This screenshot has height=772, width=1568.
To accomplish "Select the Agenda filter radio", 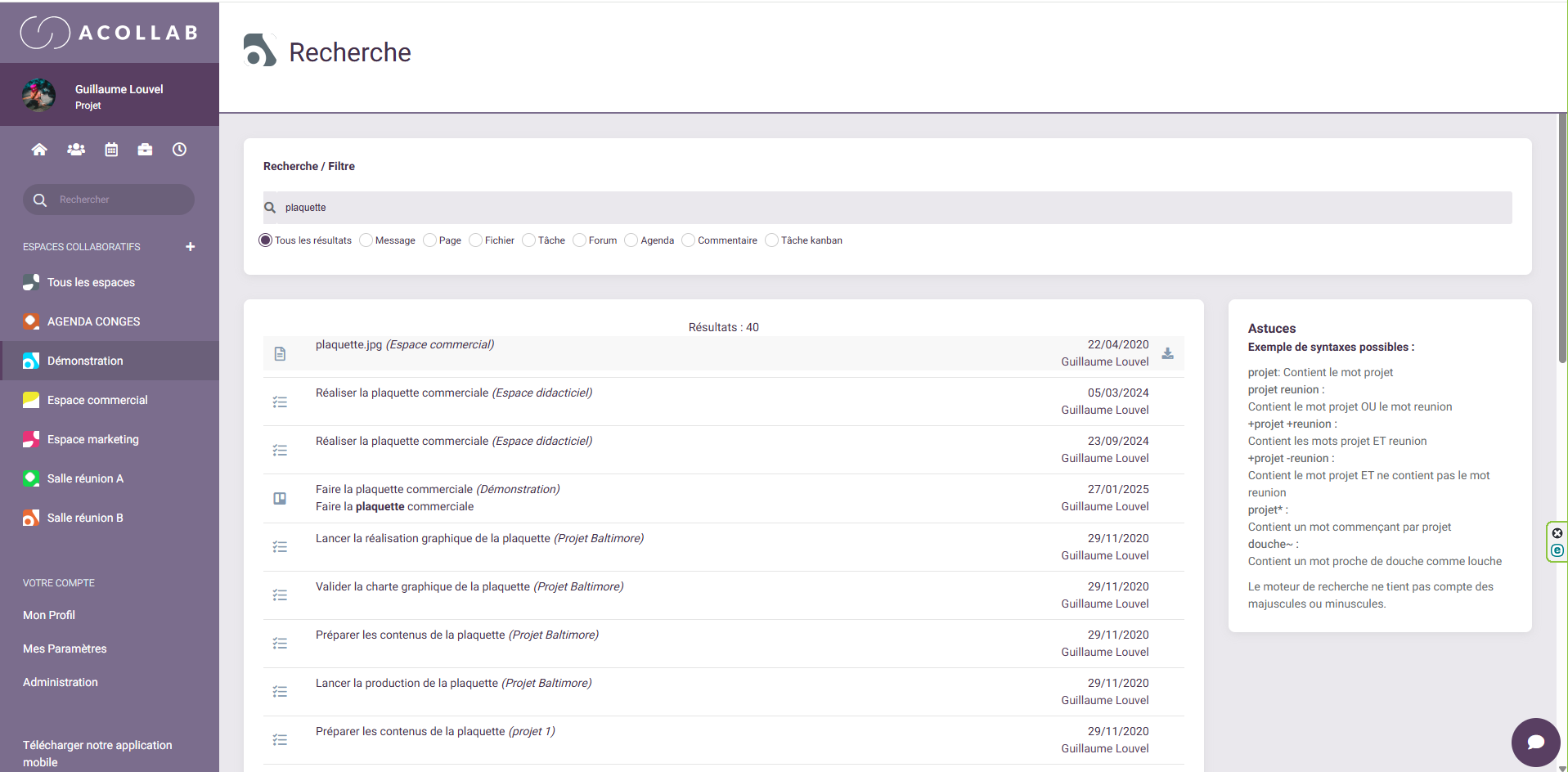I will click(x=631, y=240).
